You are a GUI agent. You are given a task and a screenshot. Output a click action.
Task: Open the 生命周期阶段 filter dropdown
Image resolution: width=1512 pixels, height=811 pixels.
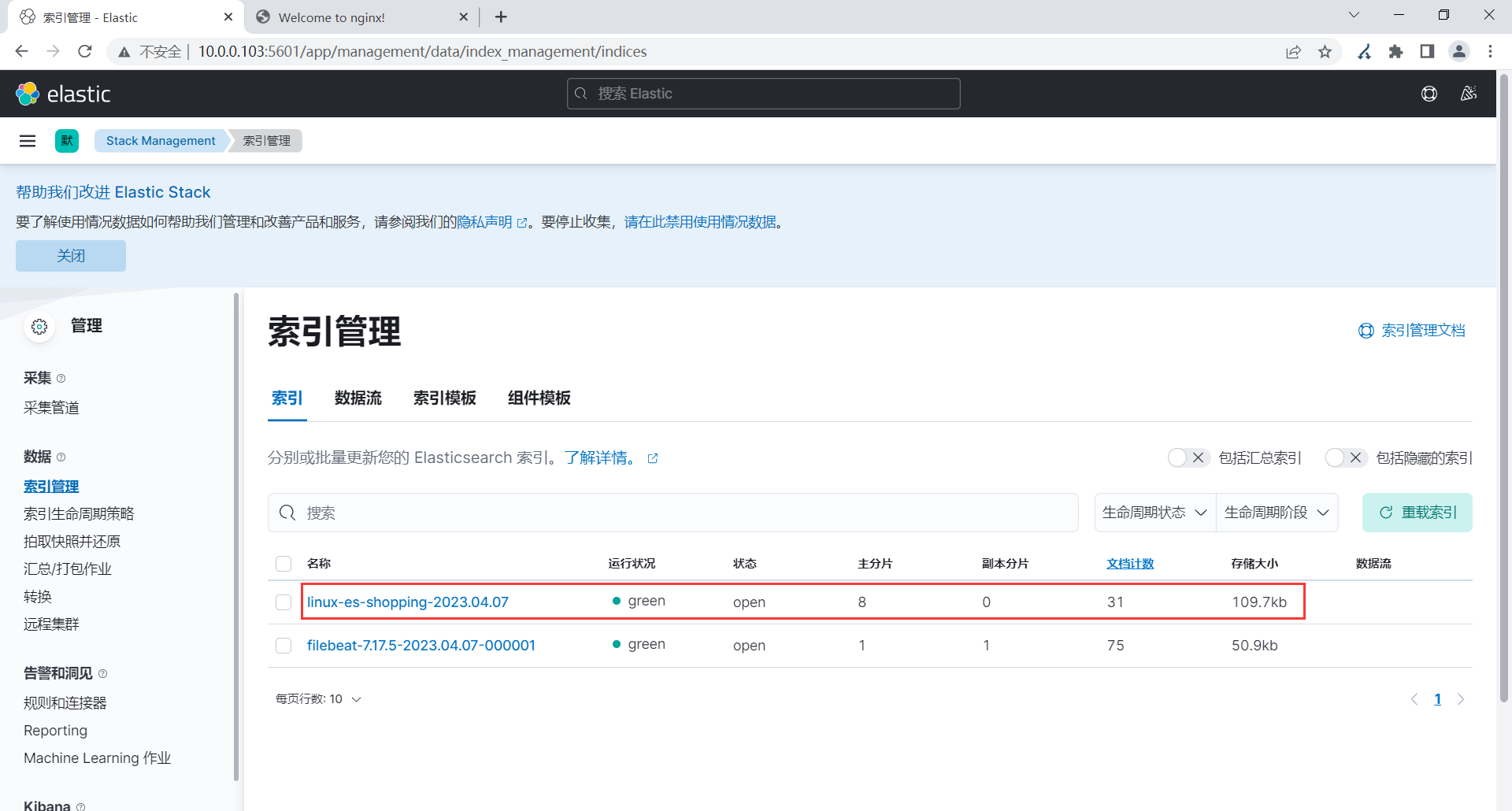click(x=1277, y=512)
